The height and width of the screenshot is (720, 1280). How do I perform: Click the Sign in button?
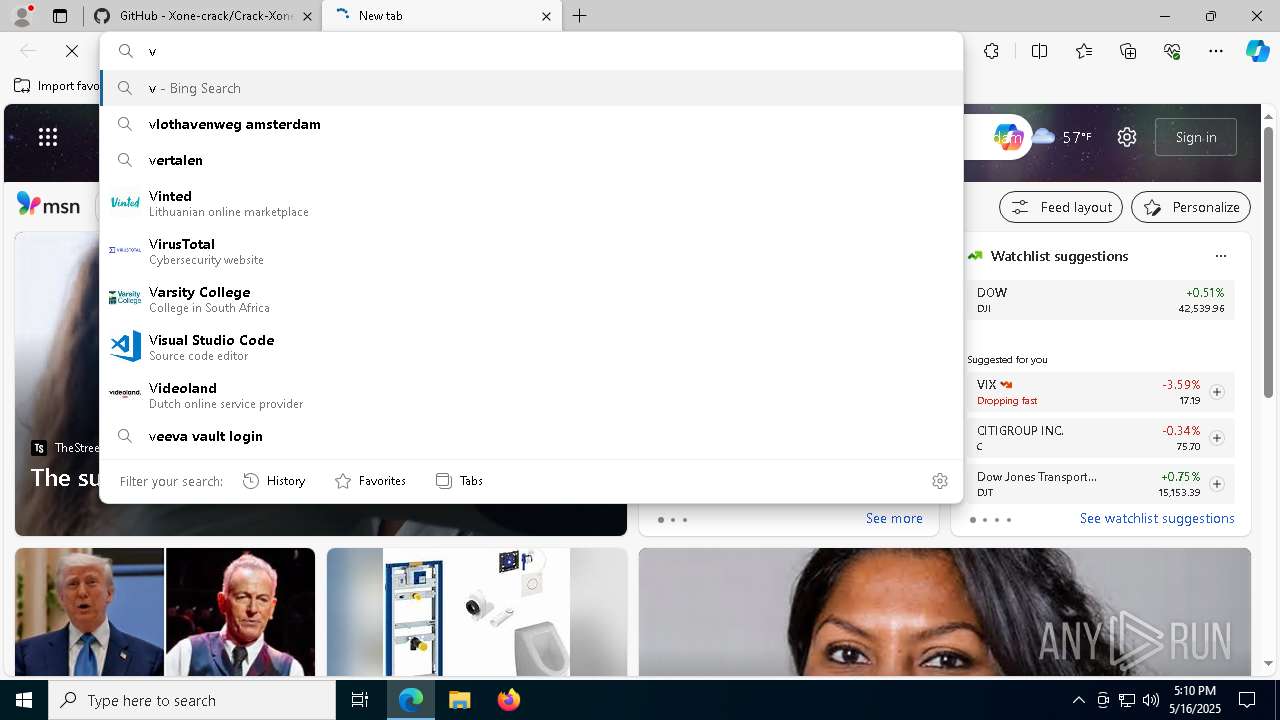[x=1196, y=137]
